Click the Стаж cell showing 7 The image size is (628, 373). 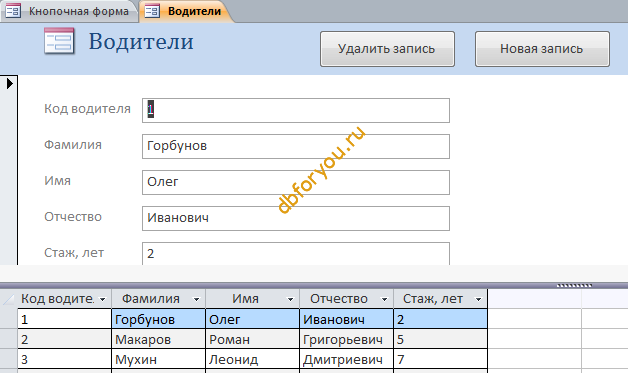[441, 359]
